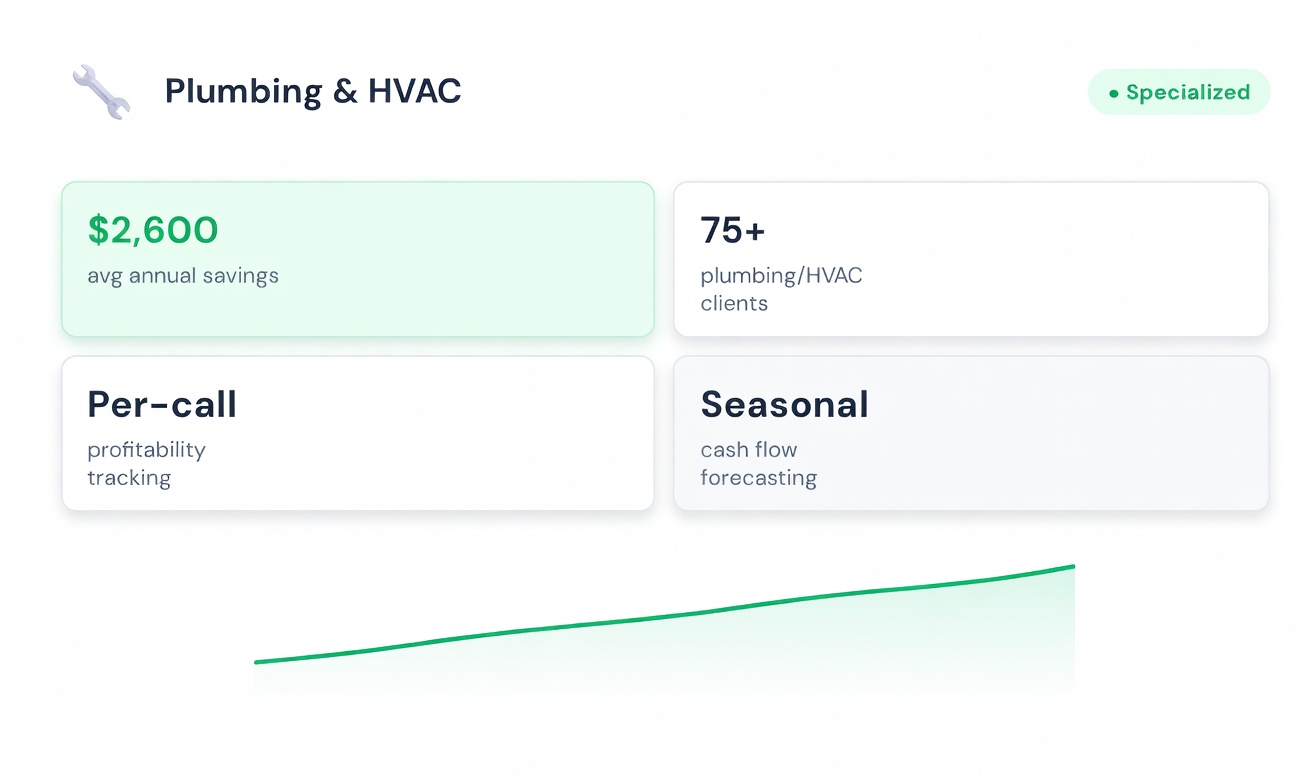Click the green dot in the Specialized badge
Screen dimensions: 1312x784
[x=1113, y=94]
